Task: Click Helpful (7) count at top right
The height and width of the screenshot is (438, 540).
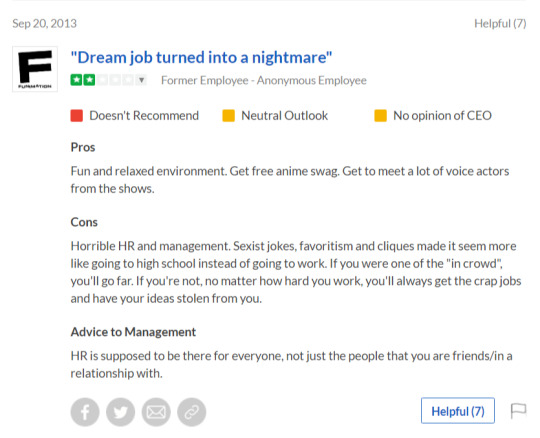Action: coord(500,23)
